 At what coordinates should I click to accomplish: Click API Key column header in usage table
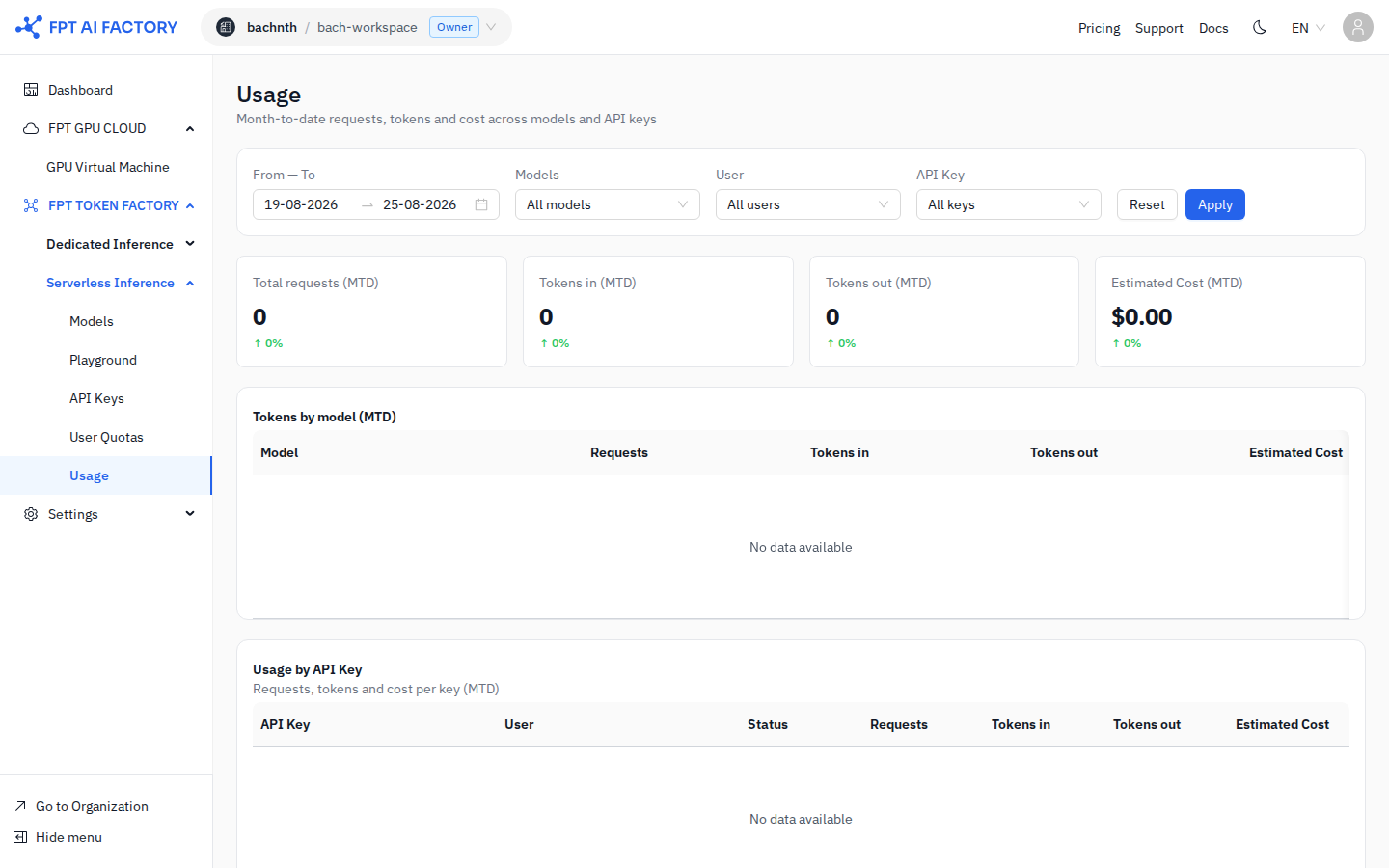point(286,724)
